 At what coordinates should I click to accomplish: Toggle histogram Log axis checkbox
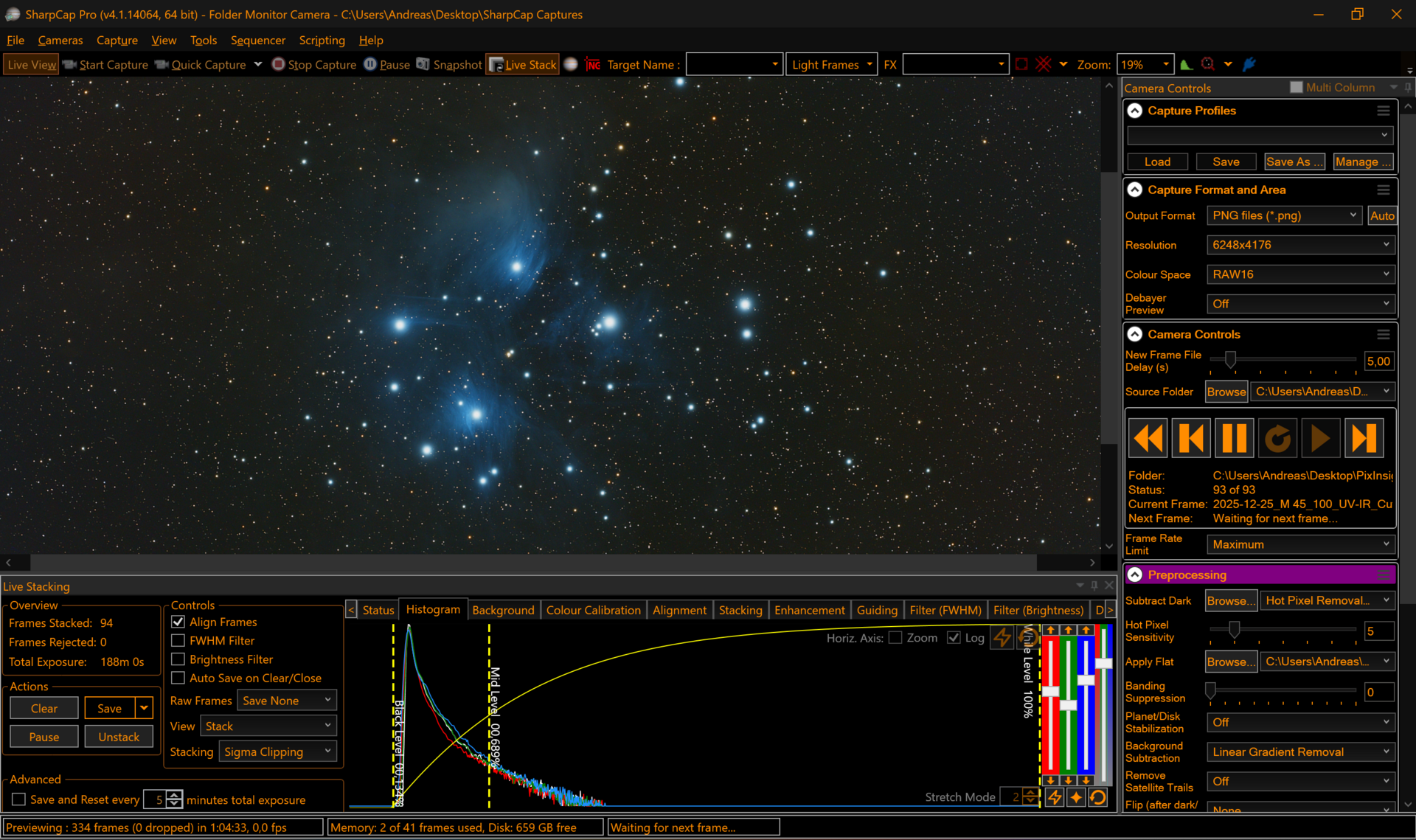click(954, 637)
